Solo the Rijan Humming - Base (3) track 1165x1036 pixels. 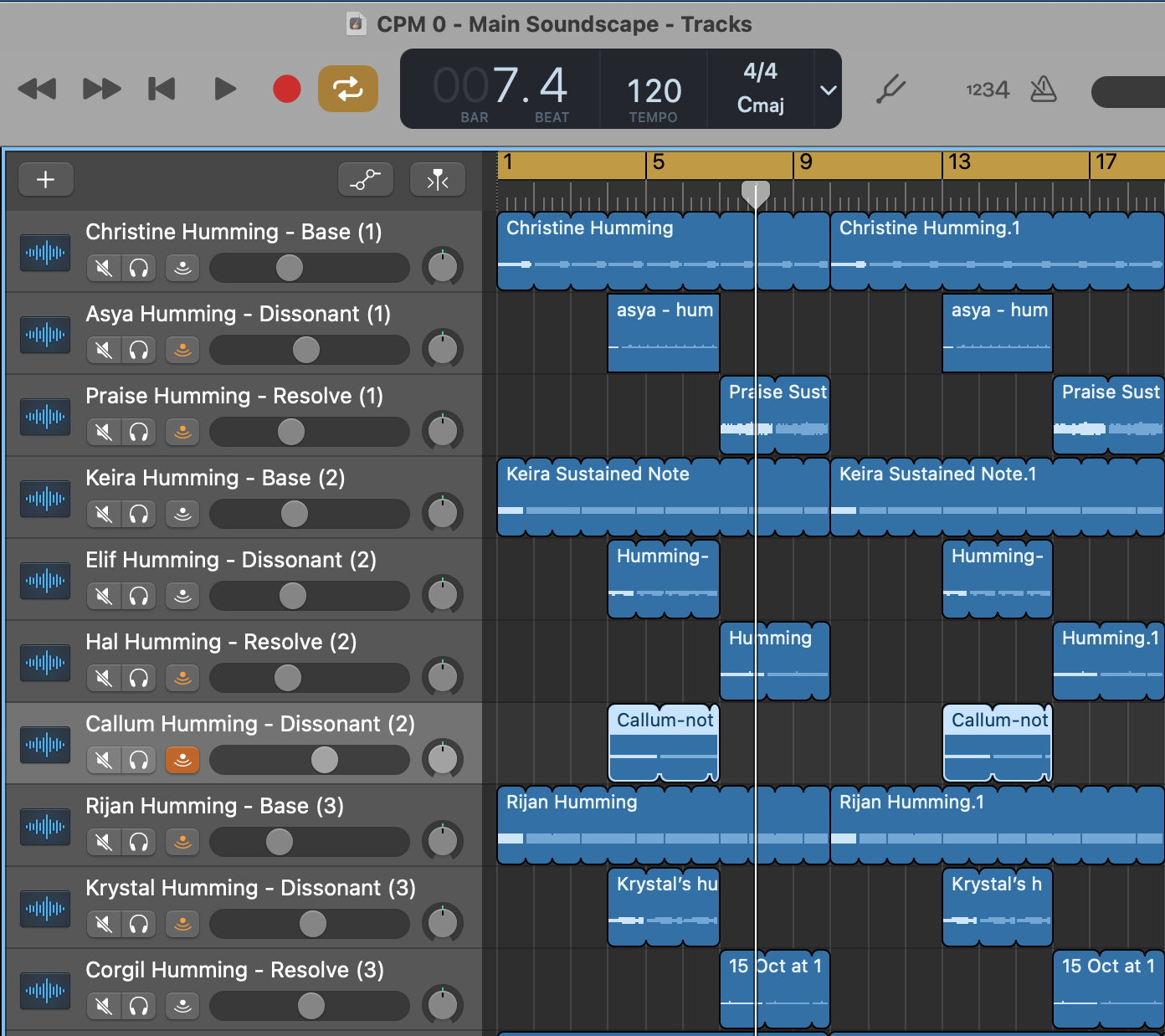(x=139, y=842)
